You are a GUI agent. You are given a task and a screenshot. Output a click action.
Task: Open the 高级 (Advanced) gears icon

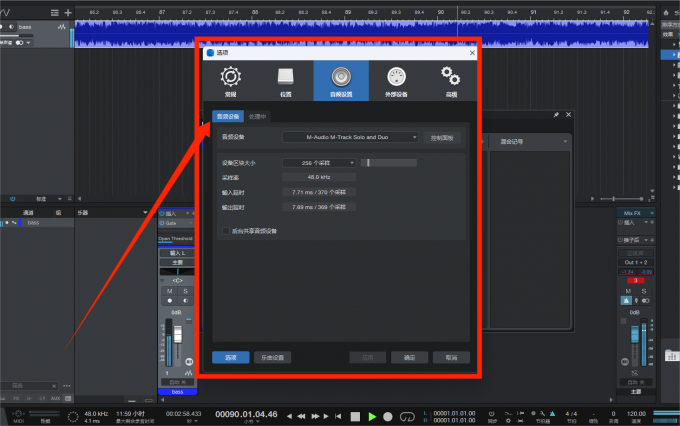(x=451, y=80)
